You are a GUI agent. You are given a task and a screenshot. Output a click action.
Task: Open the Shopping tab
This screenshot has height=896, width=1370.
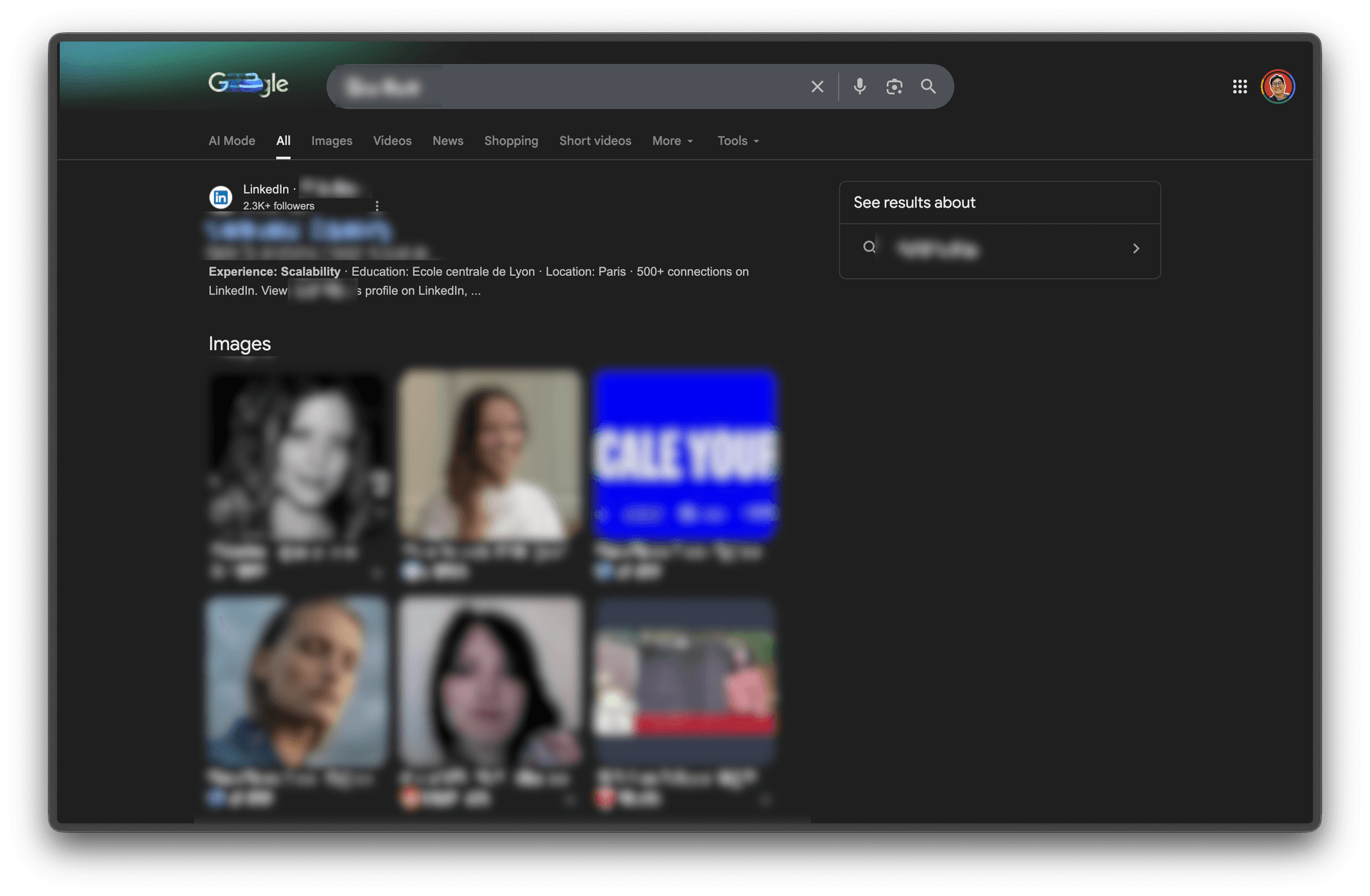click(x=511, y=141)
